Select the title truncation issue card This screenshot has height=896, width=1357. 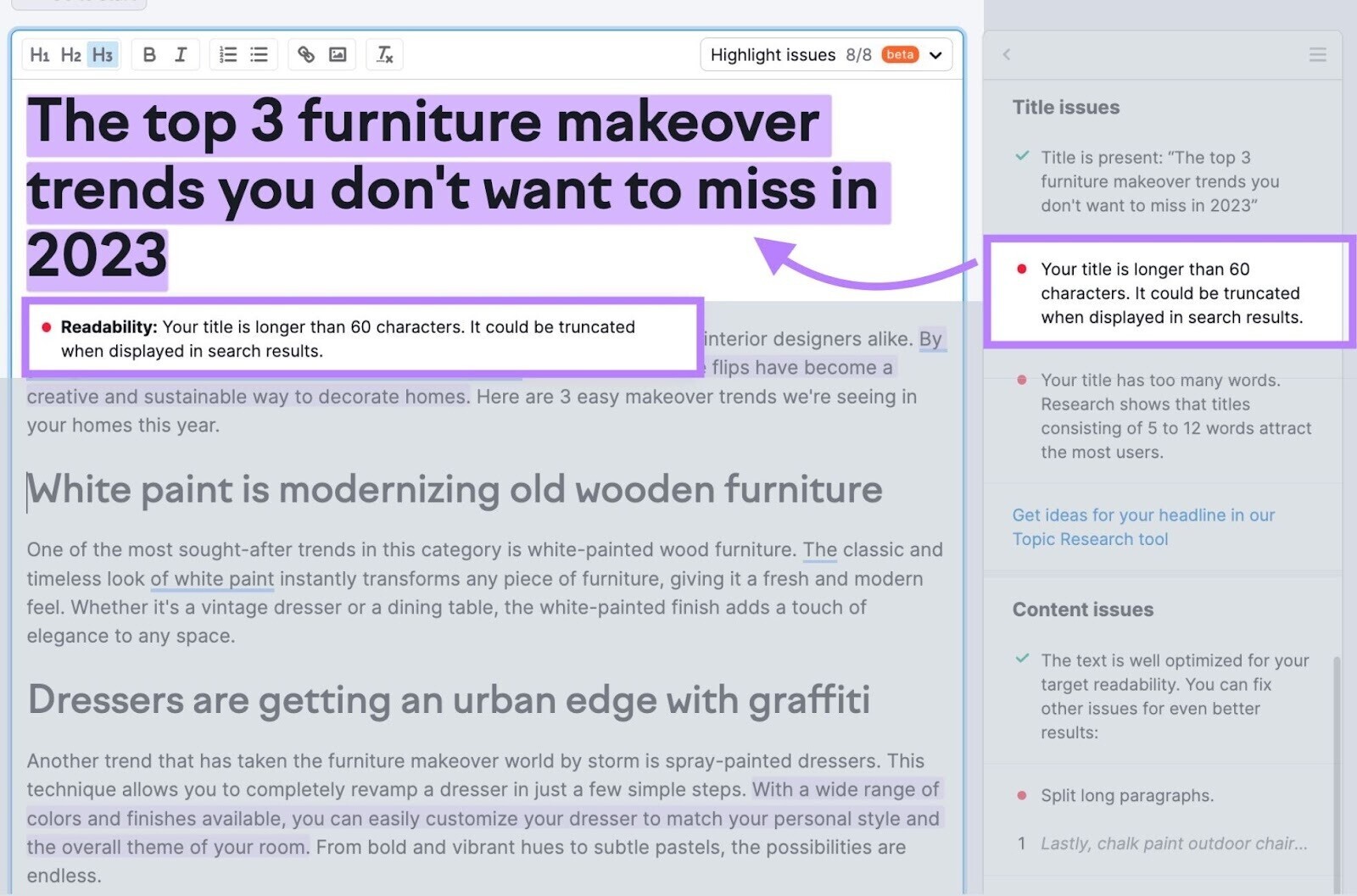tap(1170, 293)
